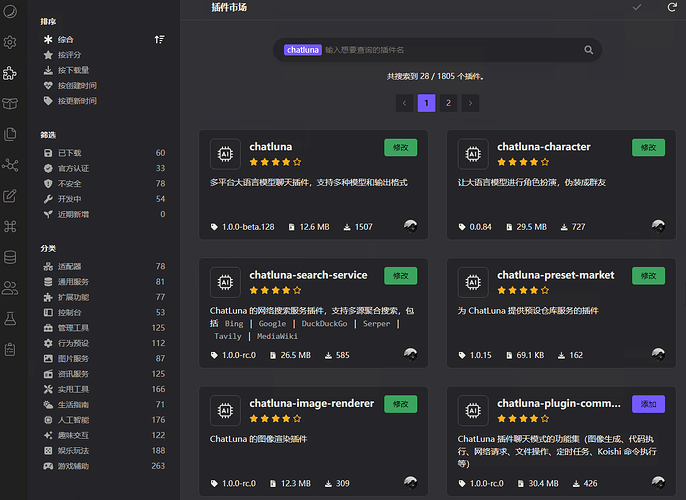
Task: Open plugin market puzzle icon in sidebar
Action: 10,73
